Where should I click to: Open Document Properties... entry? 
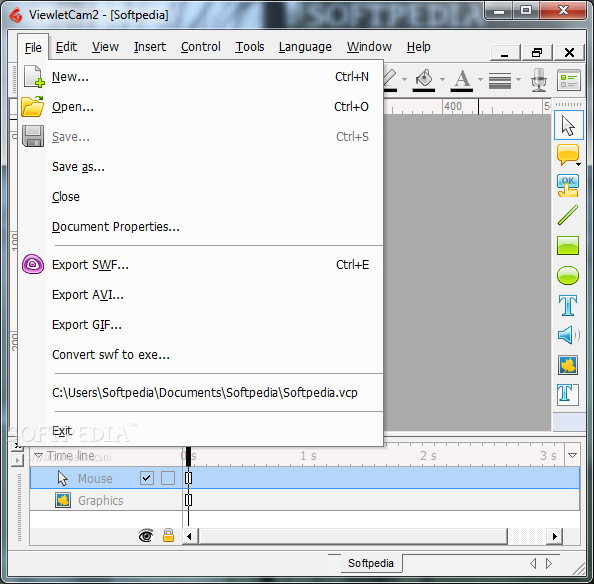[x=200, y=226]
